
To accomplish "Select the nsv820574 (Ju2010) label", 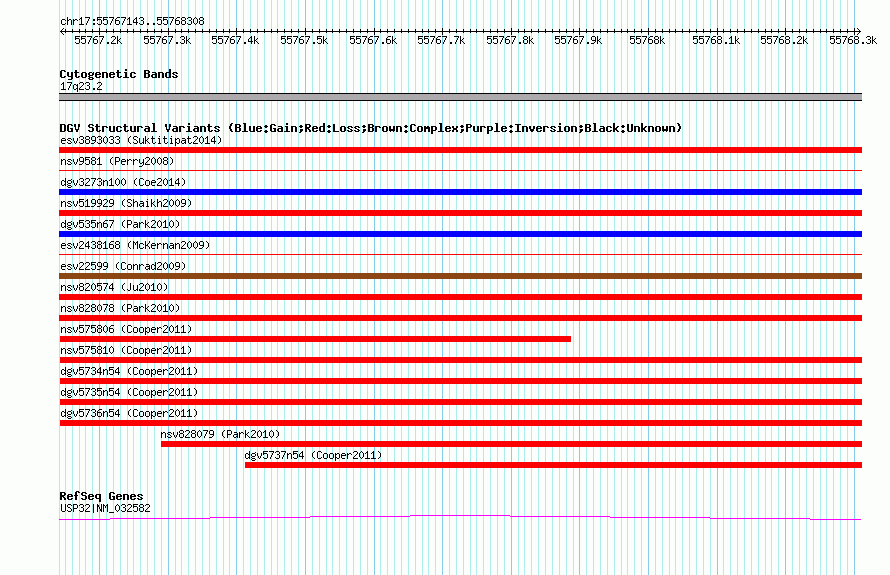I will click(x=114, y=287).
